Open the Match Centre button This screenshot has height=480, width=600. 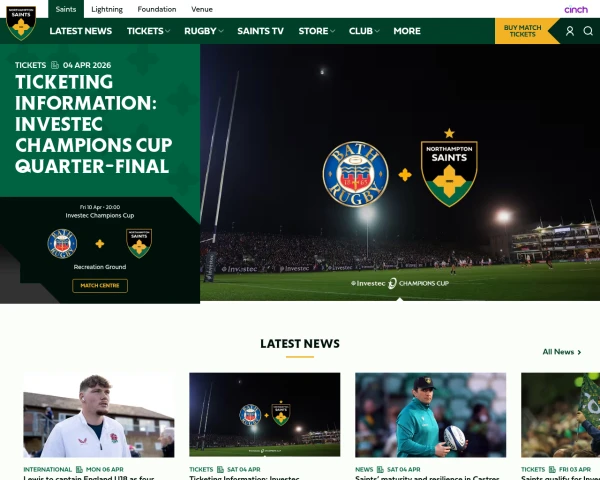[x=100, y=286]
